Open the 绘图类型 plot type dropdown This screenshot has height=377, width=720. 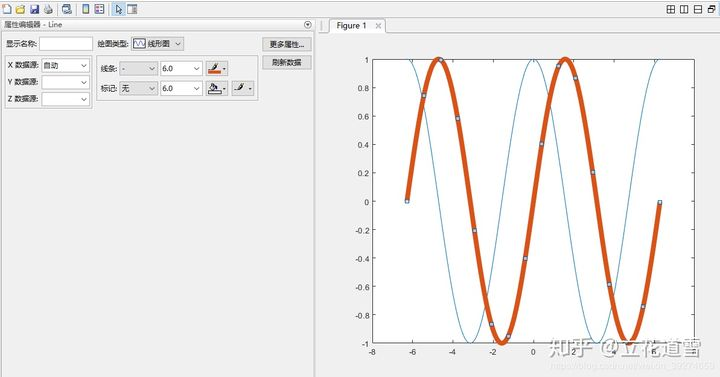click(158, 44)
